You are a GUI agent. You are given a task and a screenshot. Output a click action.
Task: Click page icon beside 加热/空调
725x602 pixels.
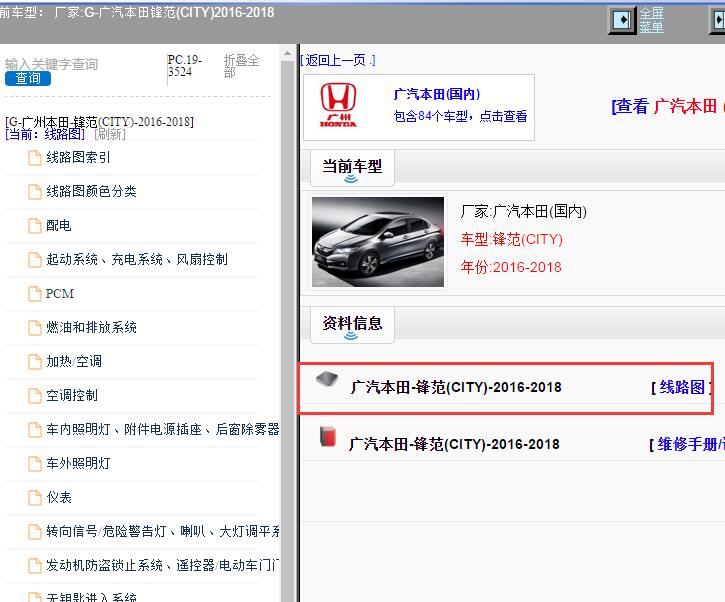point(35,362)
